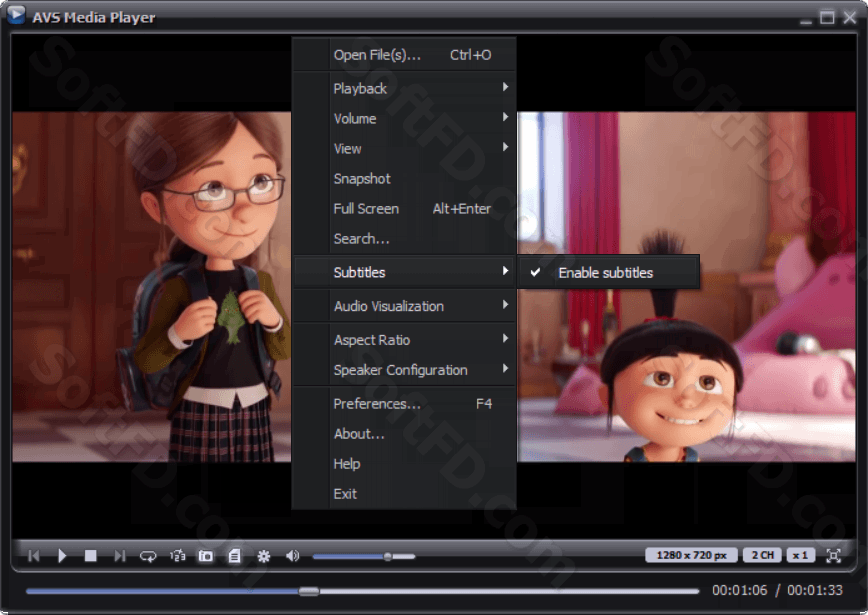The image size is (868, 615).
Task: Click the x 1 playback speed button
Action: 800,555
